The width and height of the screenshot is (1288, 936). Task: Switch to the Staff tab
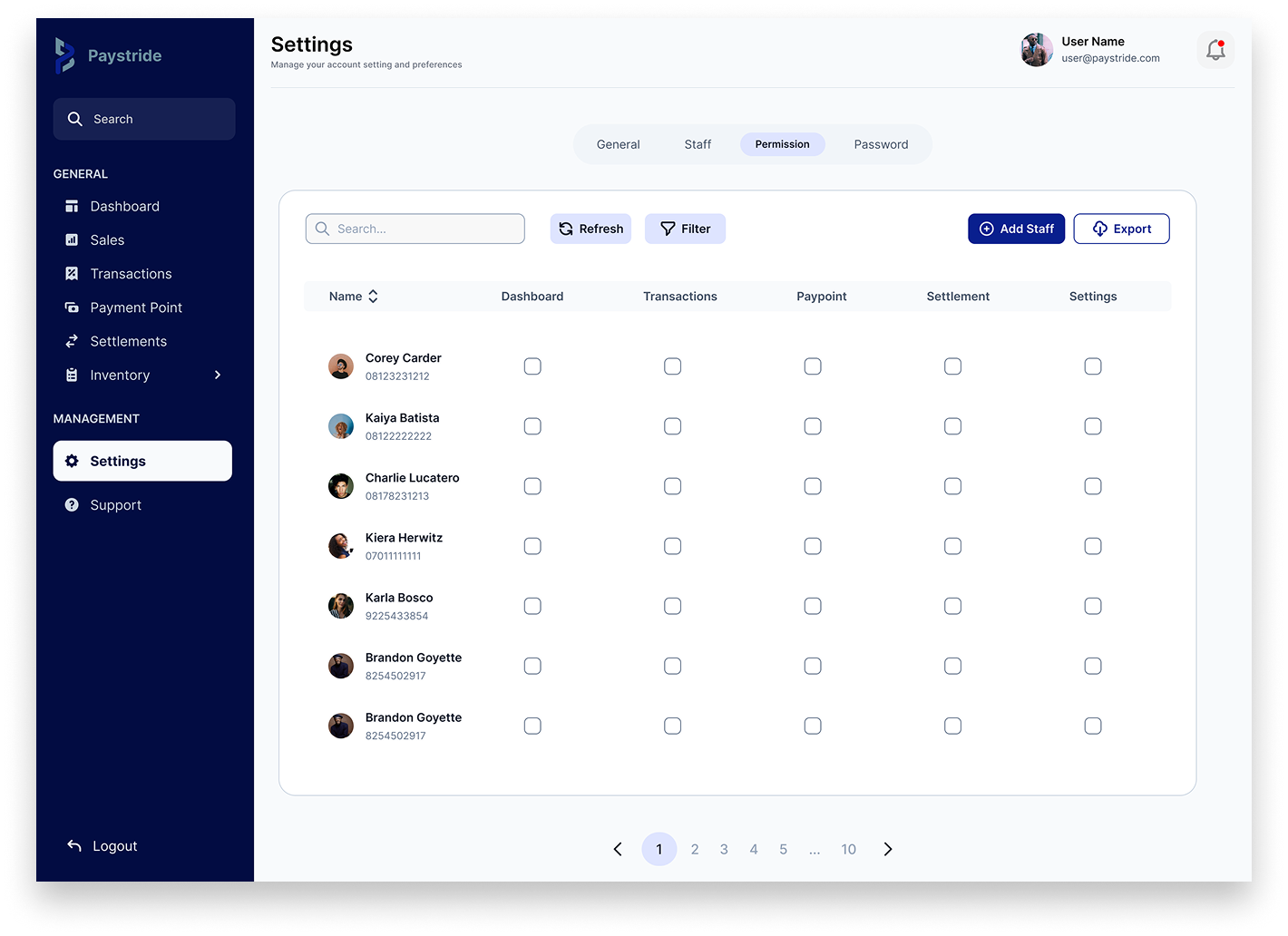(698, 144)
